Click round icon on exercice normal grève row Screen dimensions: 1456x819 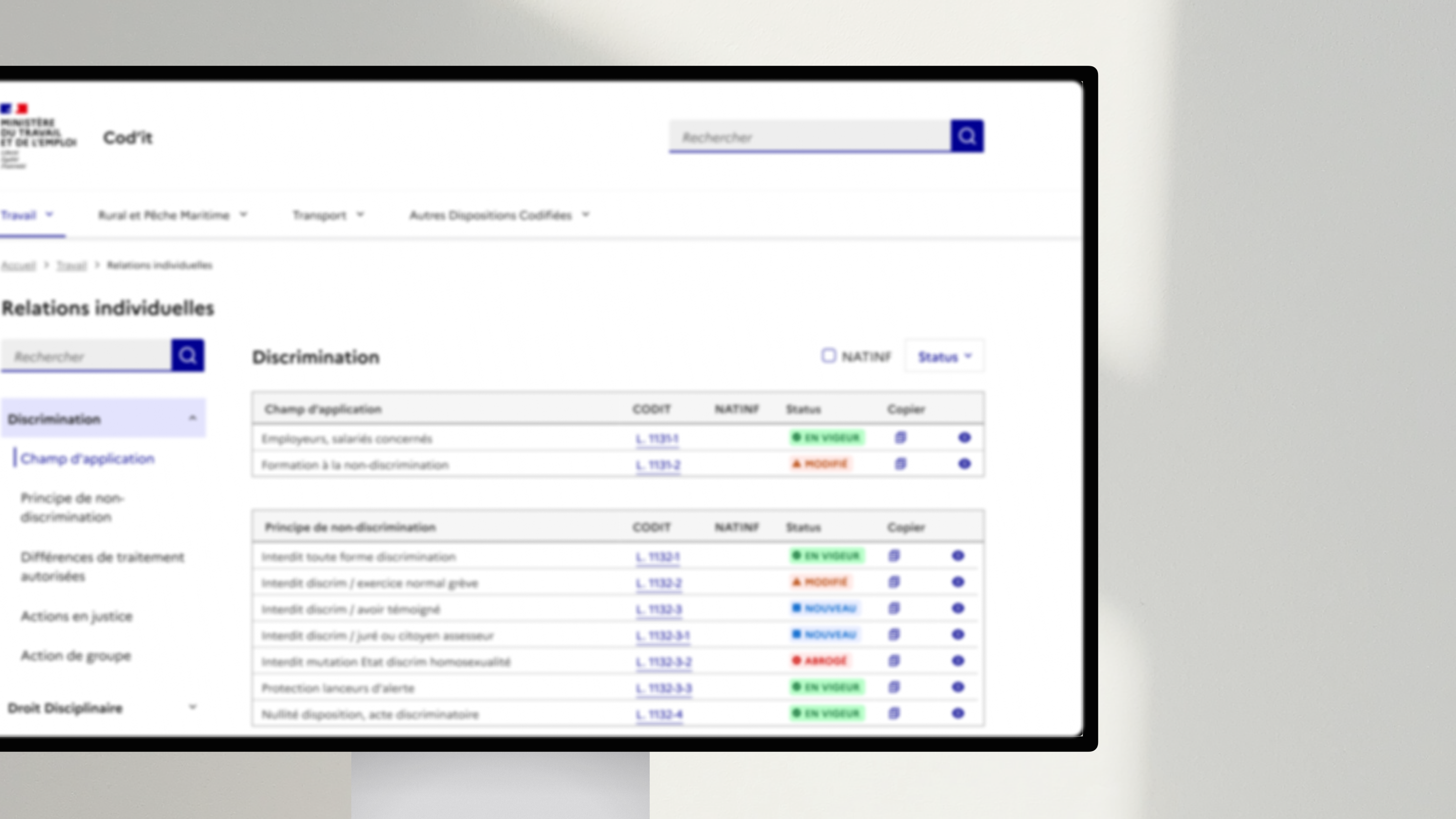coord(958,581)
